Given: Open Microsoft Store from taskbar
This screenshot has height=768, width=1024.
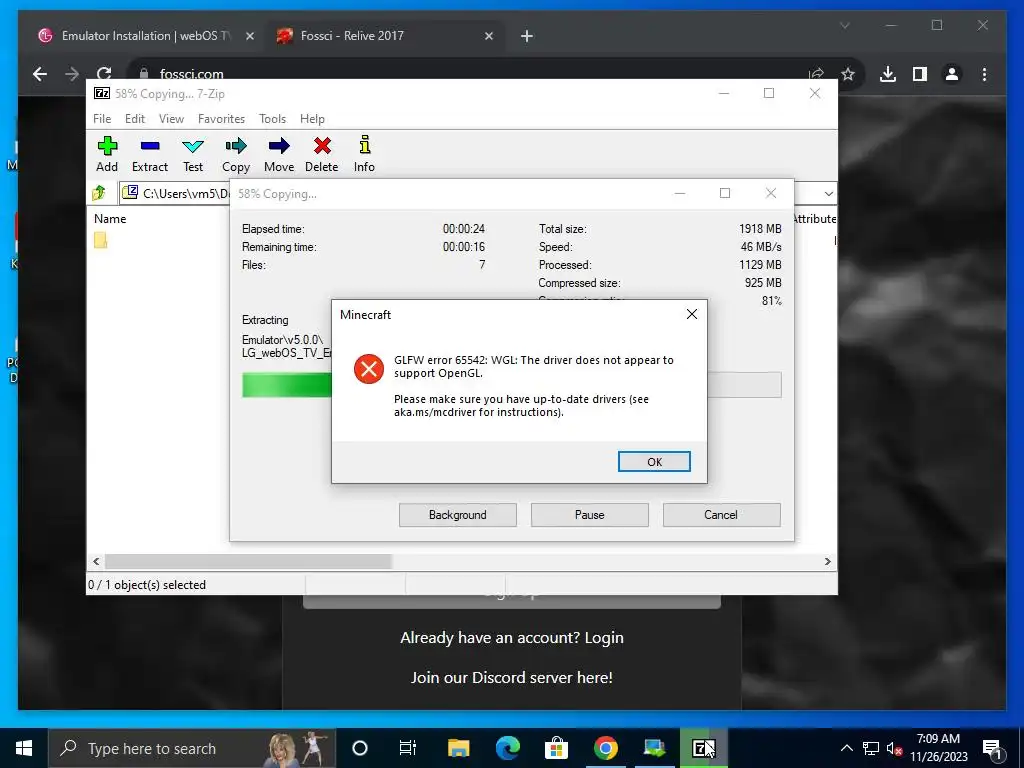Looking at the screenshot, I should [556, 748].
